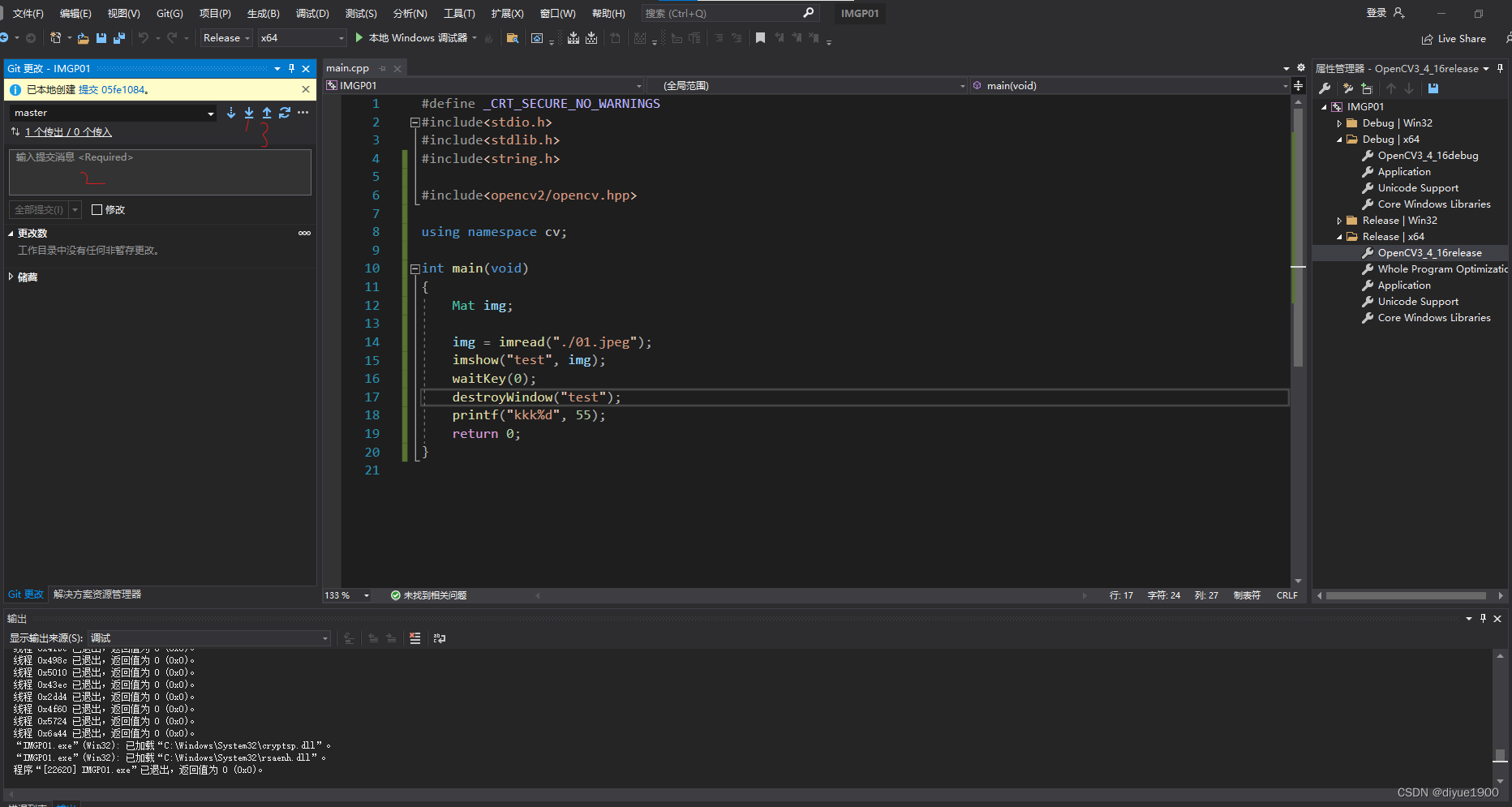1512x807 pixels.
Task: Dismiss the local commit notification bar
Action: pyautogui.click(x=306, y=89)
